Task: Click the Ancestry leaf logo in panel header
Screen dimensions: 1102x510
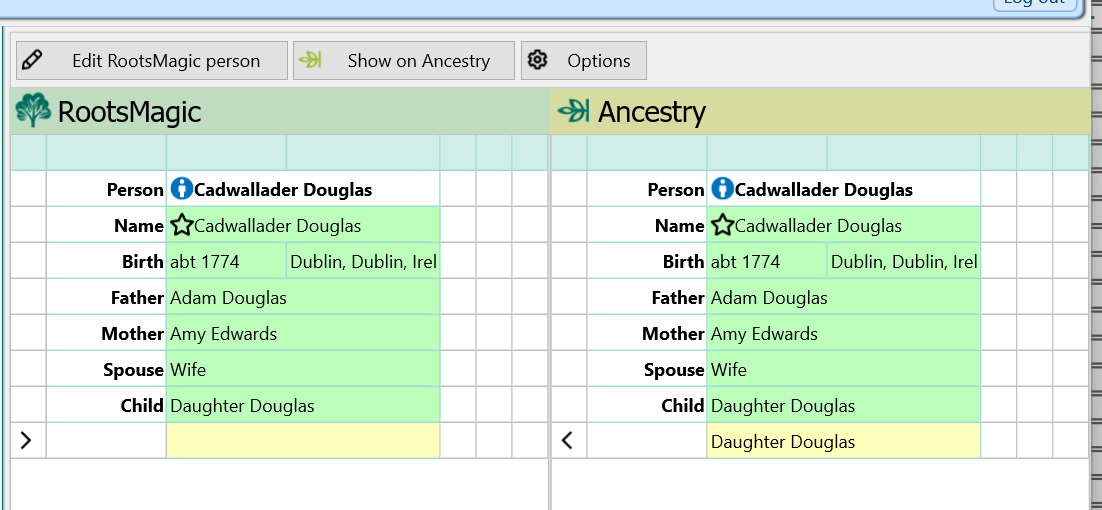Action: (x=573, y=111)
